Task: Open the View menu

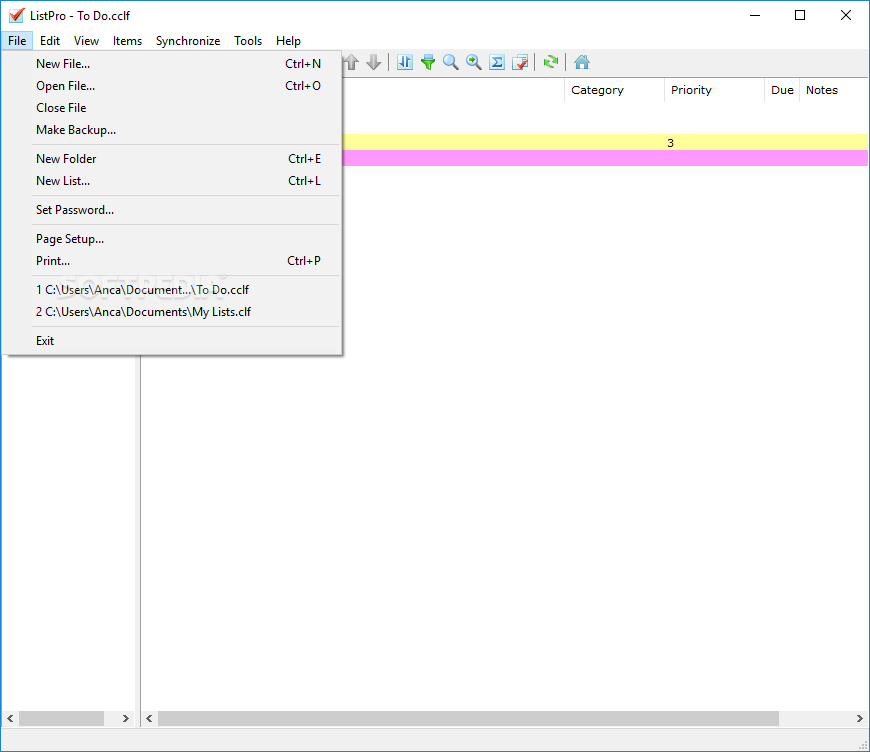Action: [87, 41]
